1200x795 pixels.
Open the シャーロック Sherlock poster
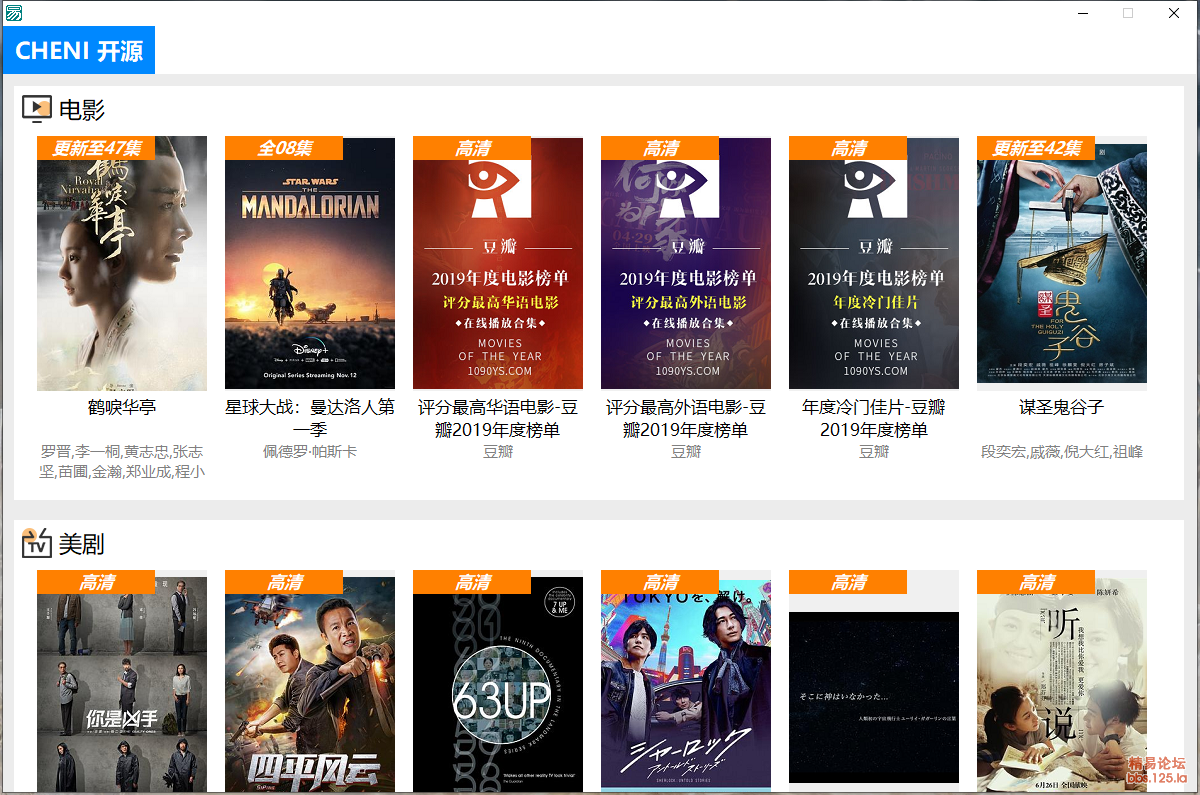[x=686, y=682]
